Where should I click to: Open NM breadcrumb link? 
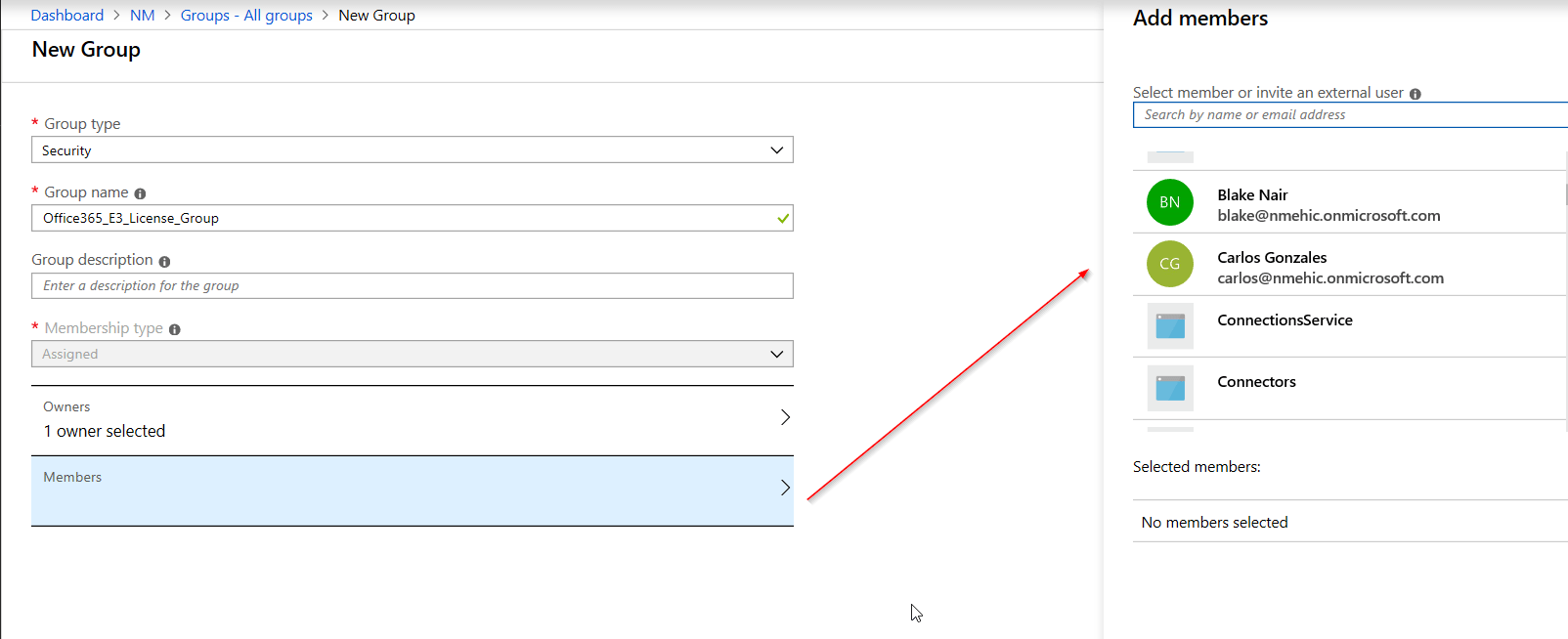[x=142, y=16]
